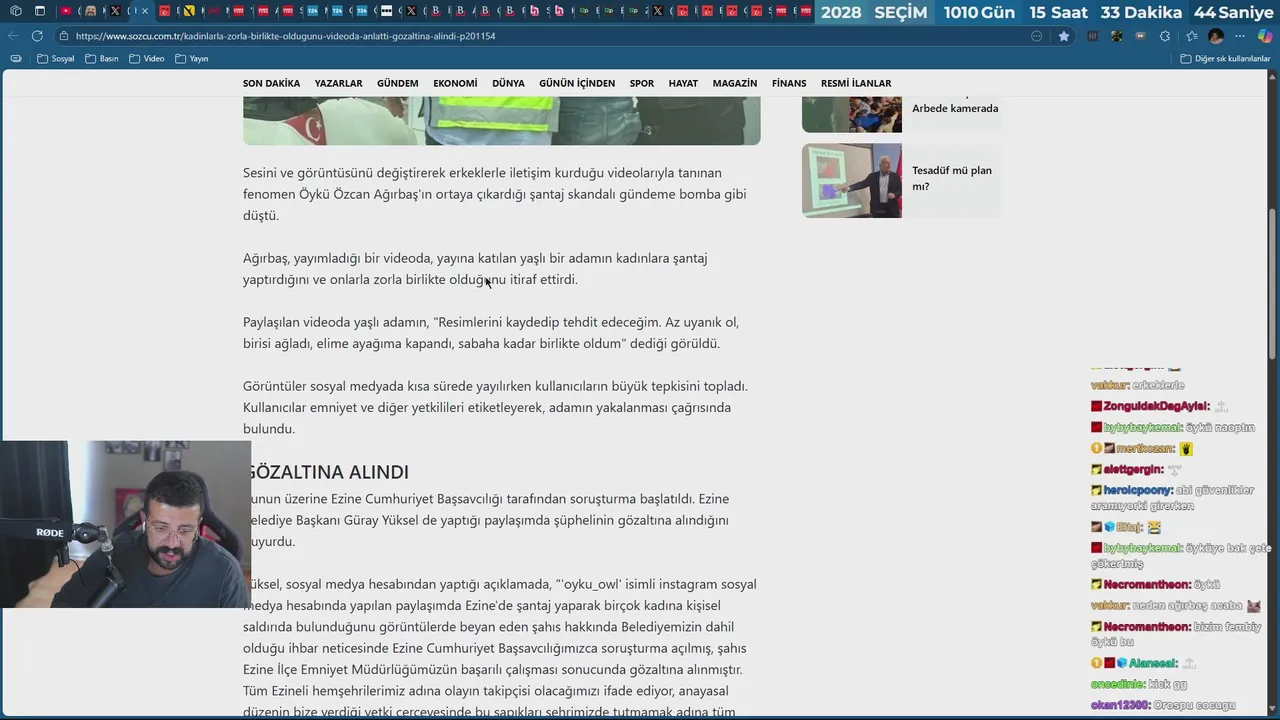Image resolution: width=1280 pixels, height=720 pixels.
Task: Open the address bar more options icon
Action: click(1036, 36)
